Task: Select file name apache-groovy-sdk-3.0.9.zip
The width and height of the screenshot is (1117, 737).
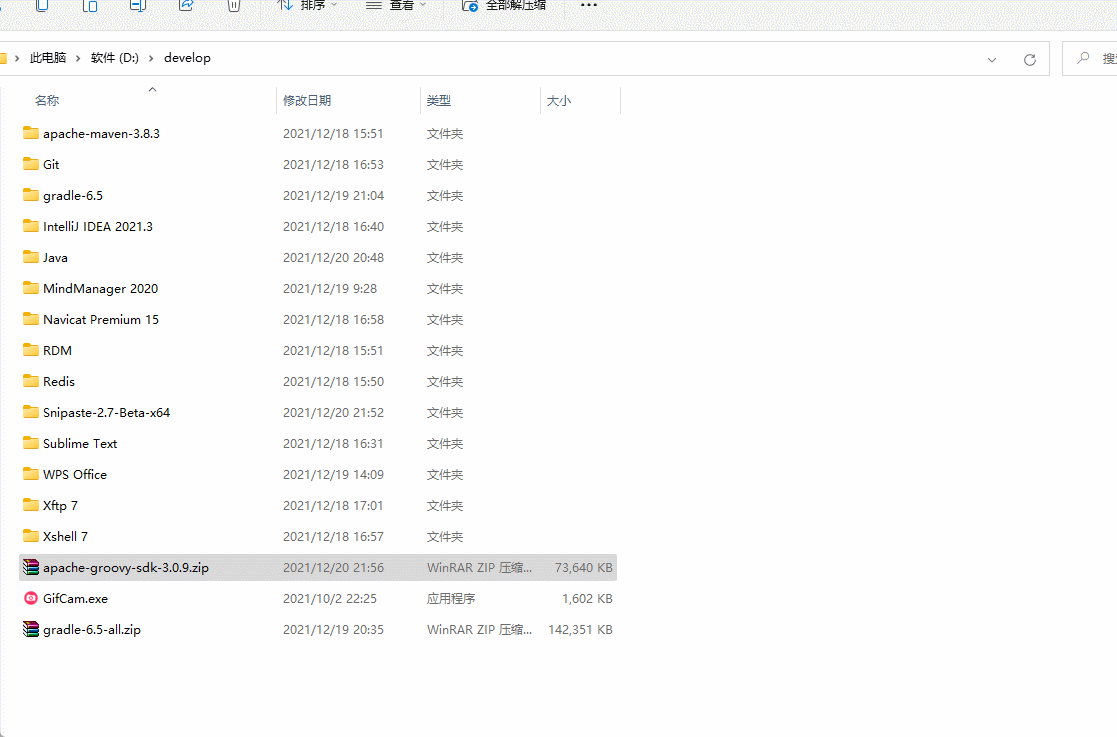Action: [x=126, y=568]
